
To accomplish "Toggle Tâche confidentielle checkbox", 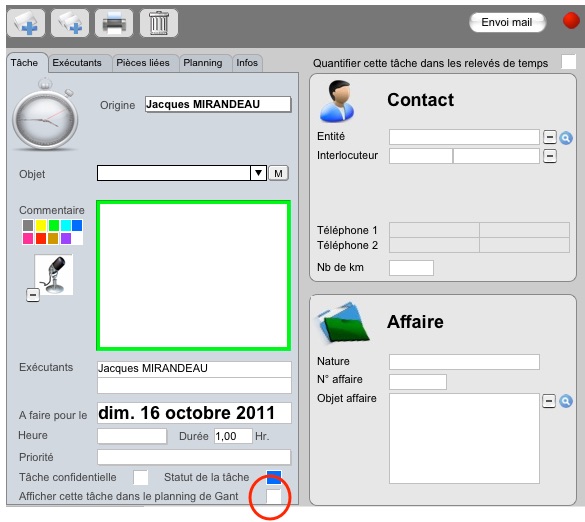I will (x=140, y=477).
